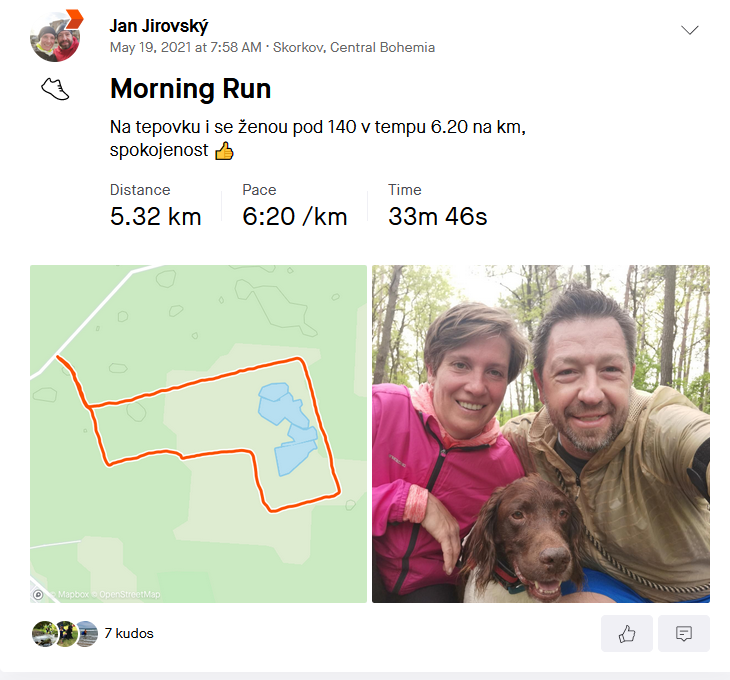This screenshot has width=730, height=680.
Task: Click the second kudos giver avatar
Action: [x=66, y=633]
